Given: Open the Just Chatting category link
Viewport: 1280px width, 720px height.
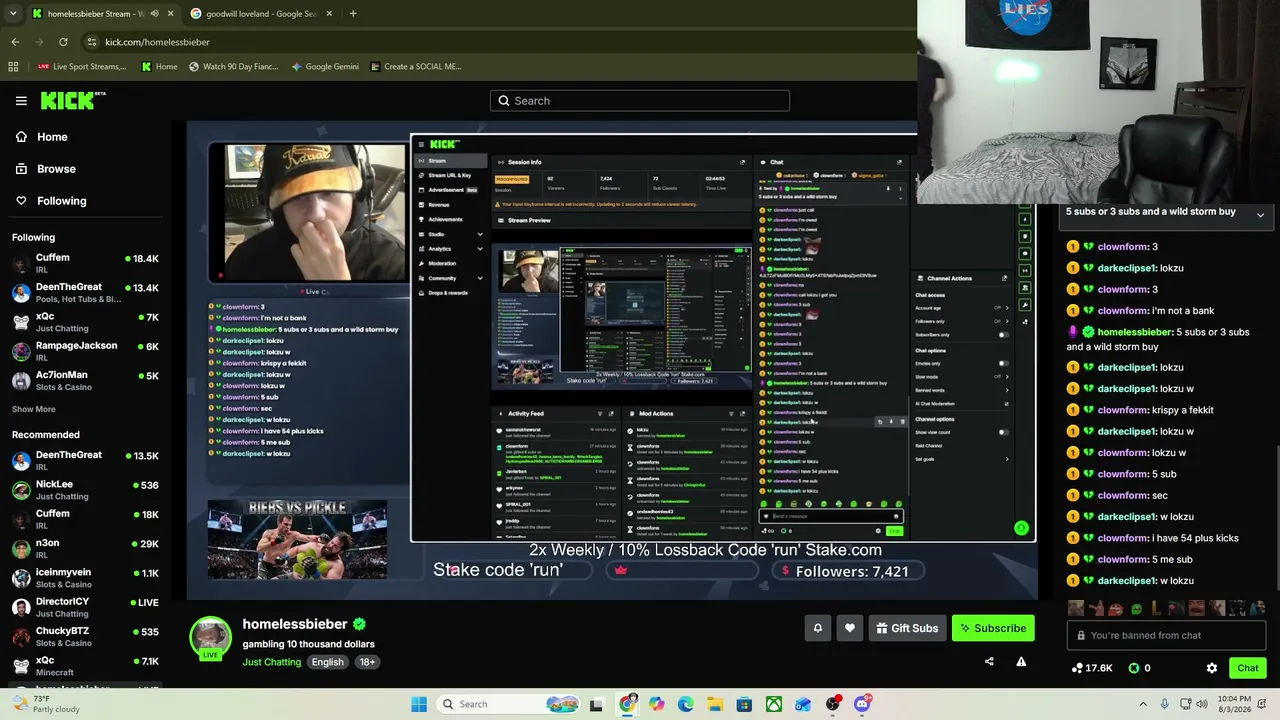Looking at the screenshot, I should (271, 662).
